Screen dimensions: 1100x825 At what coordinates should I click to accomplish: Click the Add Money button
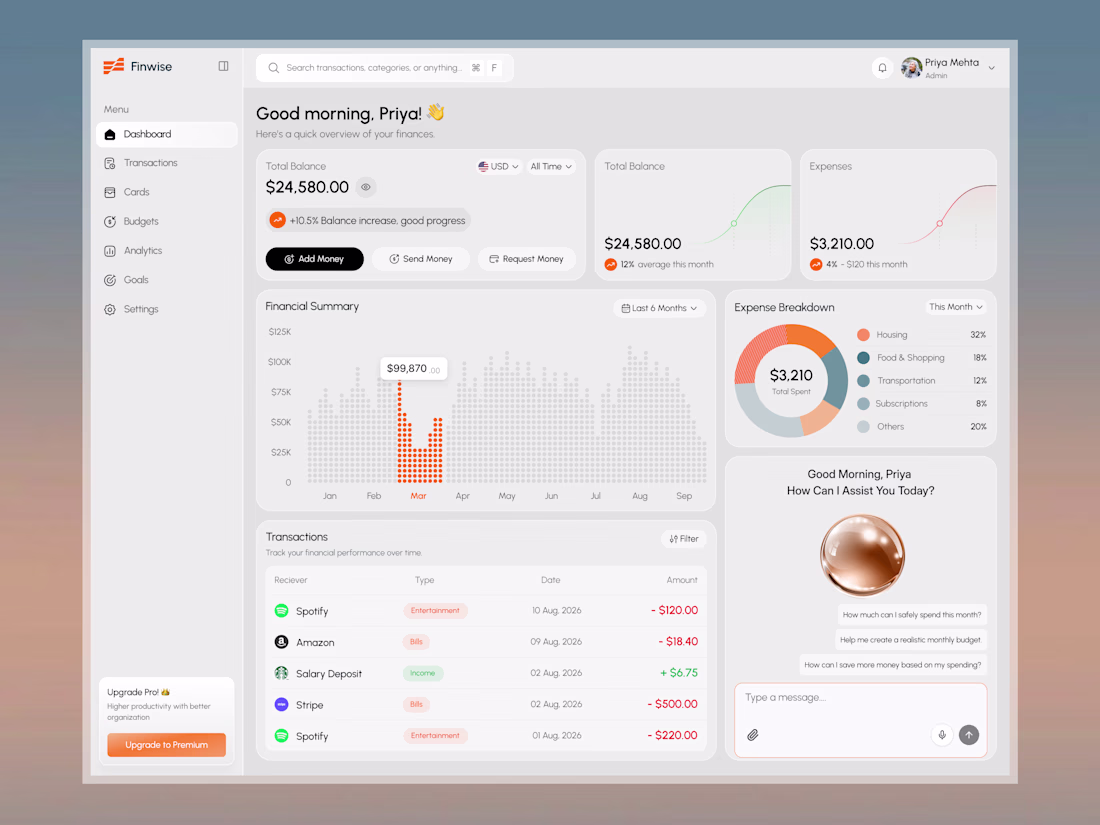pyautogui.click(x=314, y=259)
